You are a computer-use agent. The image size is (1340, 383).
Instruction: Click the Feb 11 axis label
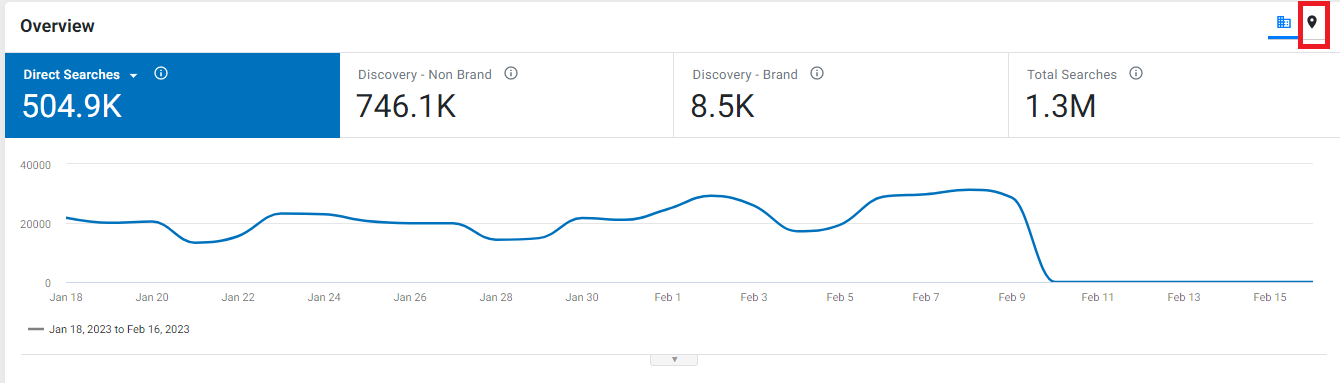(1098, 297)
